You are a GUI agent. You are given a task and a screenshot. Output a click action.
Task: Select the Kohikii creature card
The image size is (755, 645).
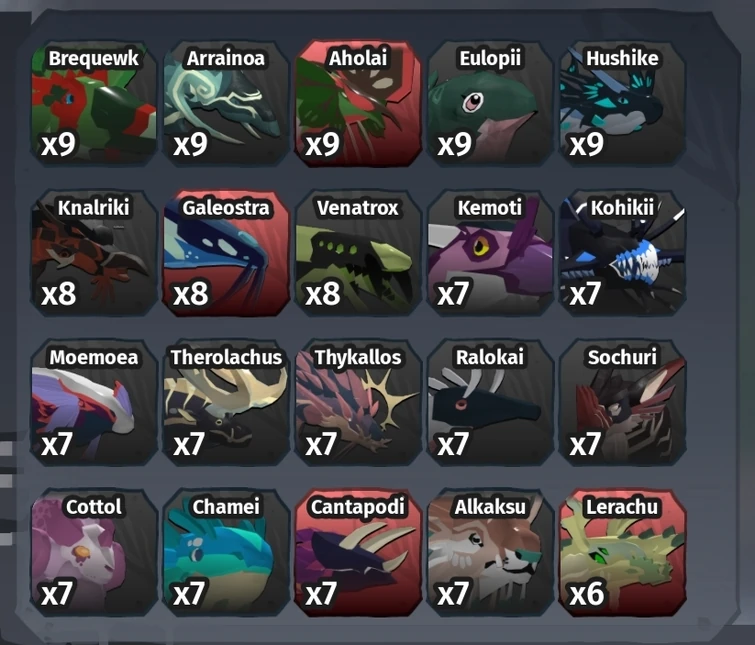point(623,253)
